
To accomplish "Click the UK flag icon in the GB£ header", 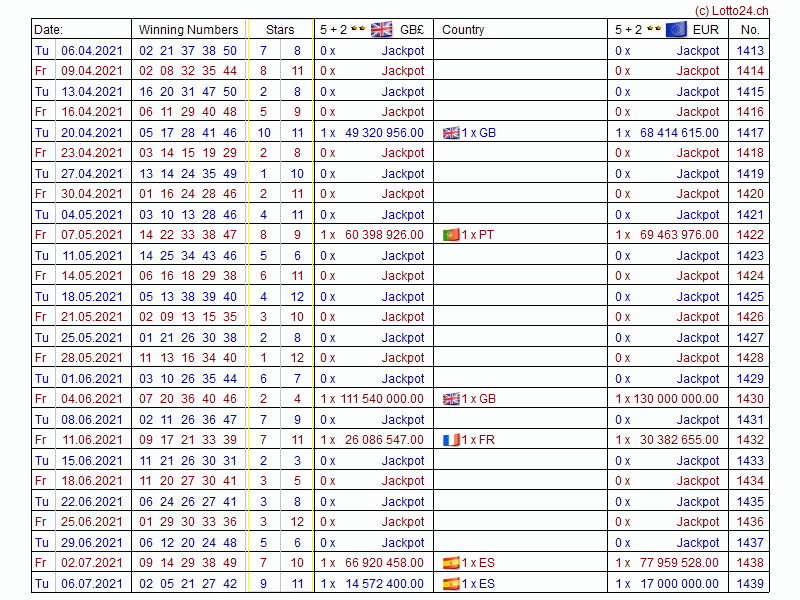I will point(382,29).
